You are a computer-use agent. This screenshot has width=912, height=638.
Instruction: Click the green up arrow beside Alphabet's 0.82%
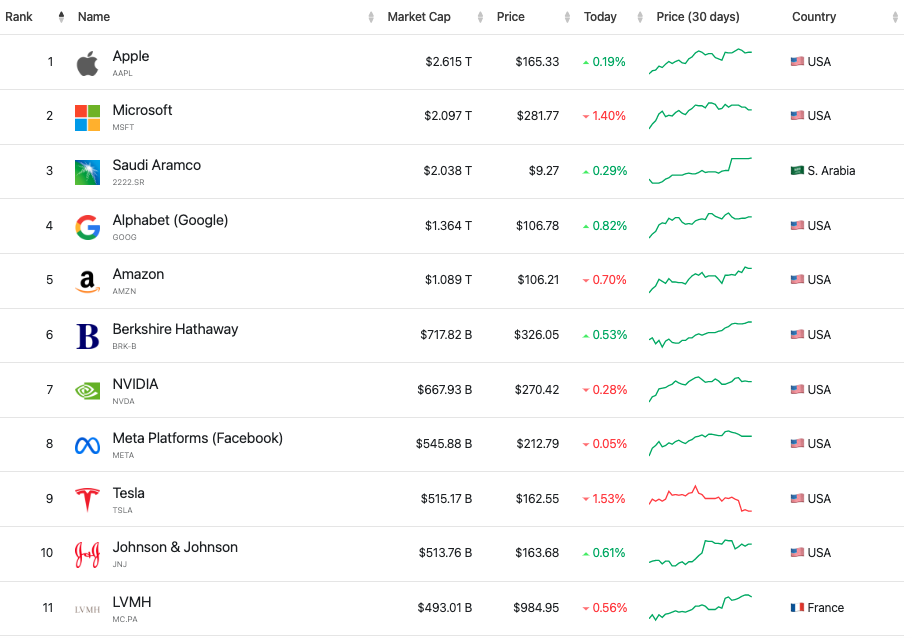[586, 226]
